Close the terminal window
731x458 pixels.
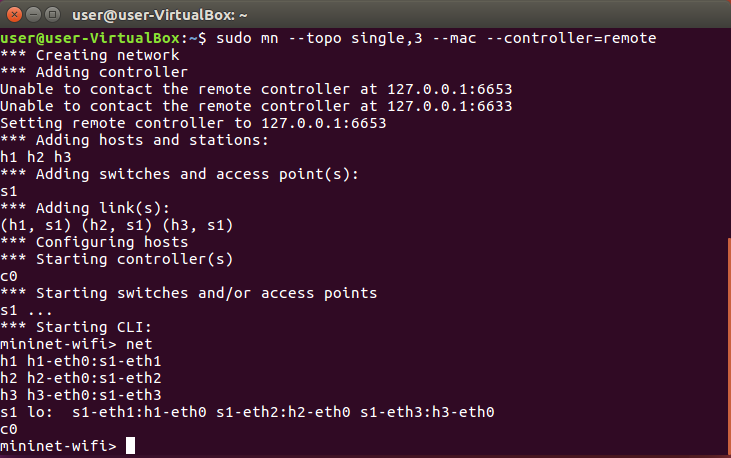tap(14, 15)
